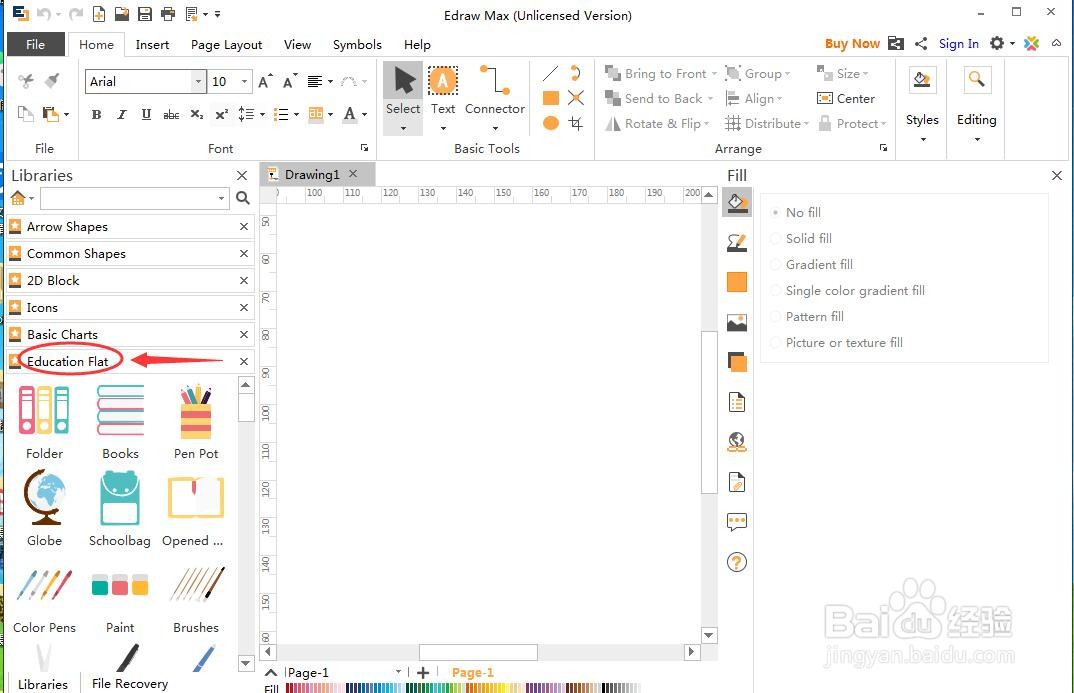Image resolution: width=1074 pixels, height=693 pixels.
Task: Apply bold formatting
Action: click(97, 114)
